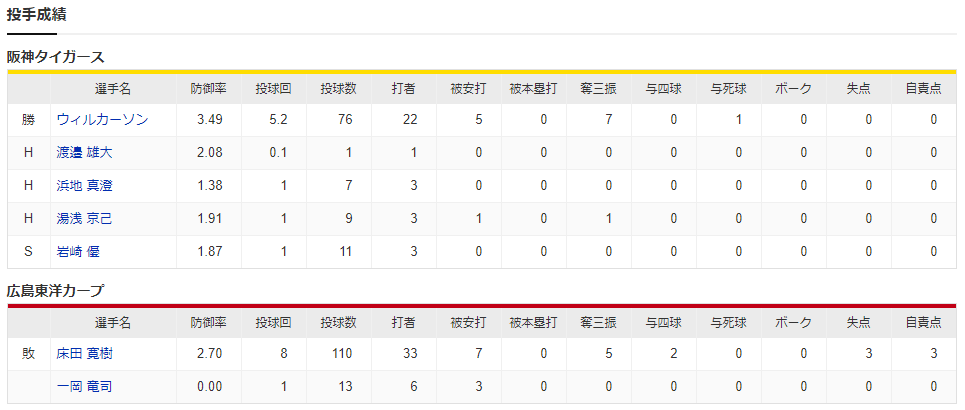The height and width of the screenshot is (410, 965).
Task: Click the S mark beside 岩崎 優
Action: click(28, 251)
